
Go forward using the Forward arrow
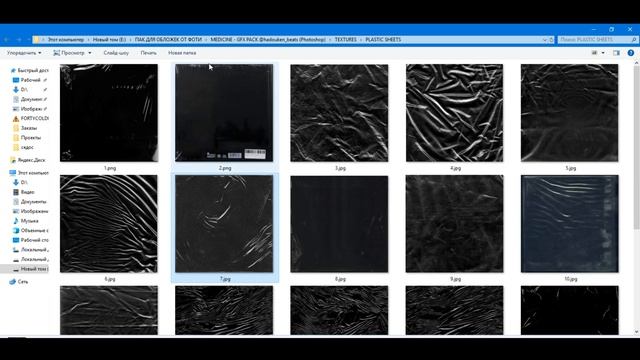point(19,40)
